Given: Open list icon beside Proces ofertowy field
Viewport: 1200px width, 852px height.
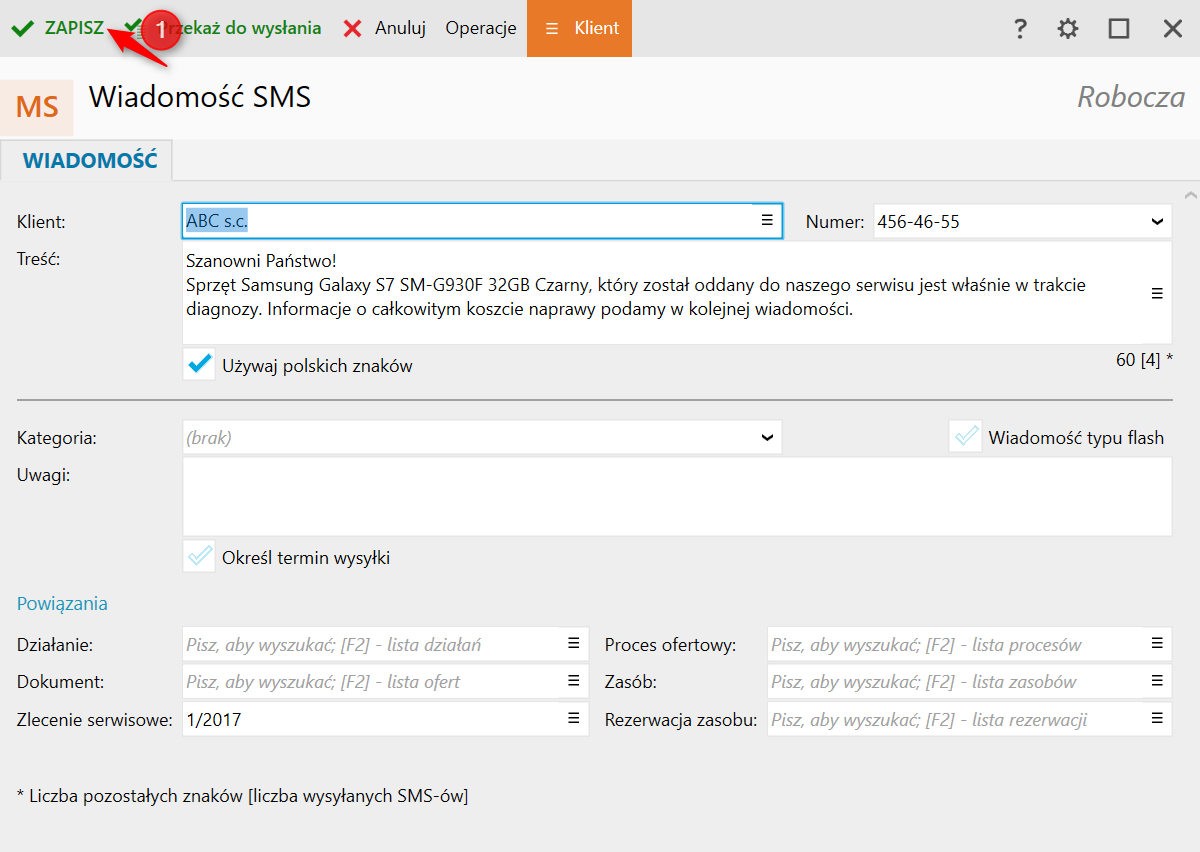Looking at the screenshot, I should [x=1157, y=644].
